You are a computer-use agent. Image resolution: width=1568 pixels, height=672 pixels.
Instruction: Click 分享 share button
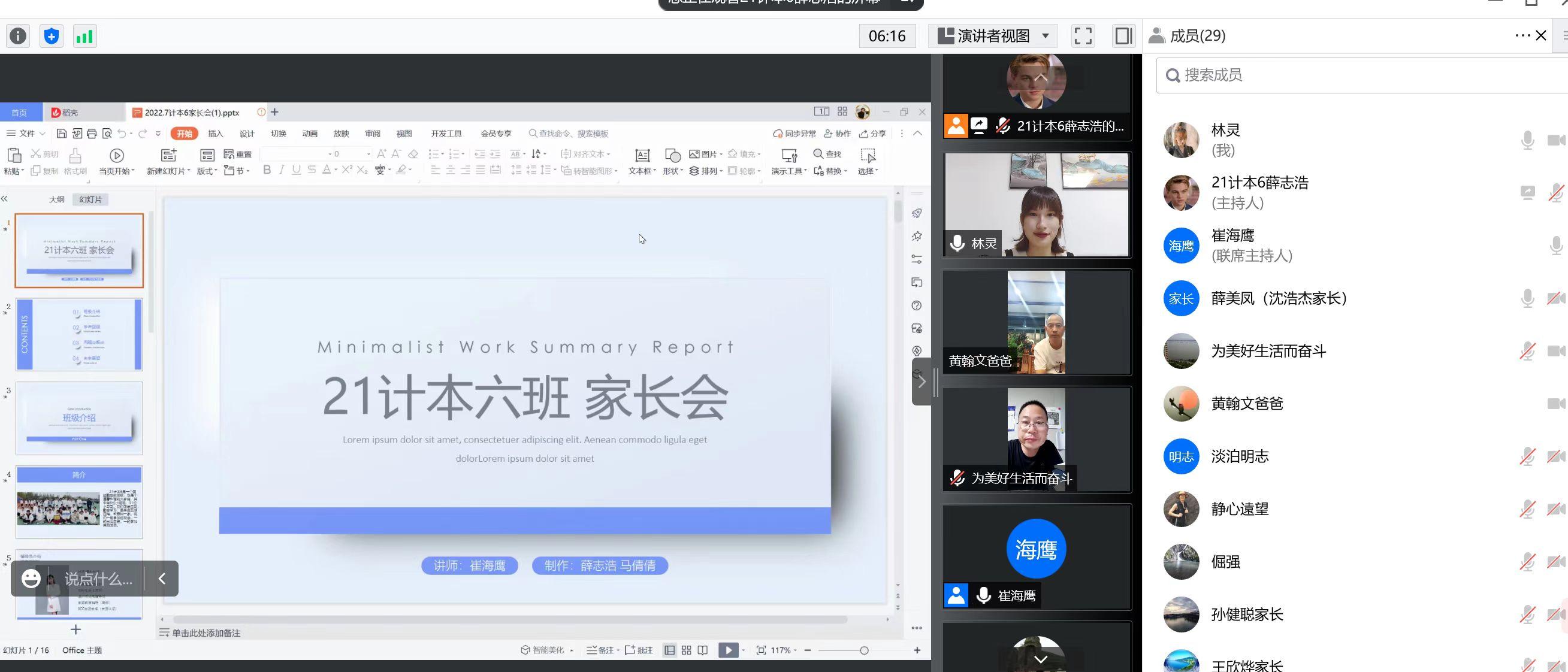[x=872, y=134]
